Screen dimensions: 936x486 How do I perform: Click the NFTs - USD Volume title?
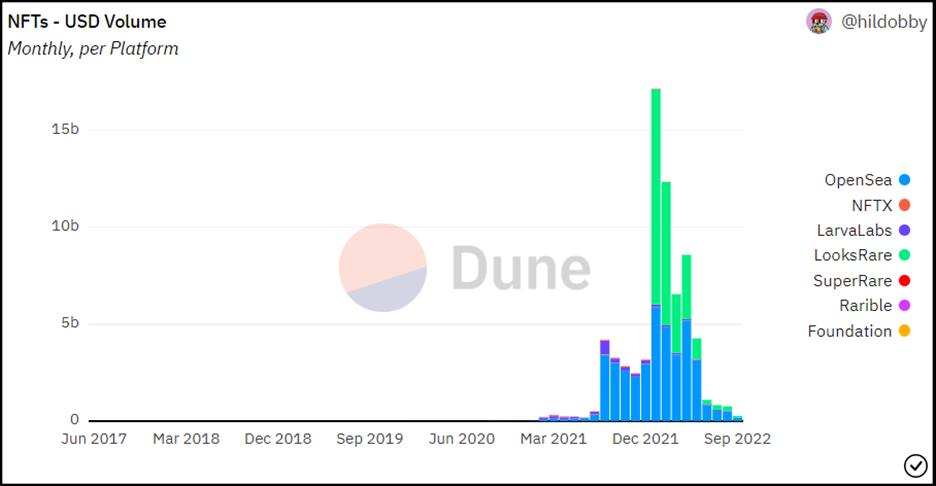(87, 22)
